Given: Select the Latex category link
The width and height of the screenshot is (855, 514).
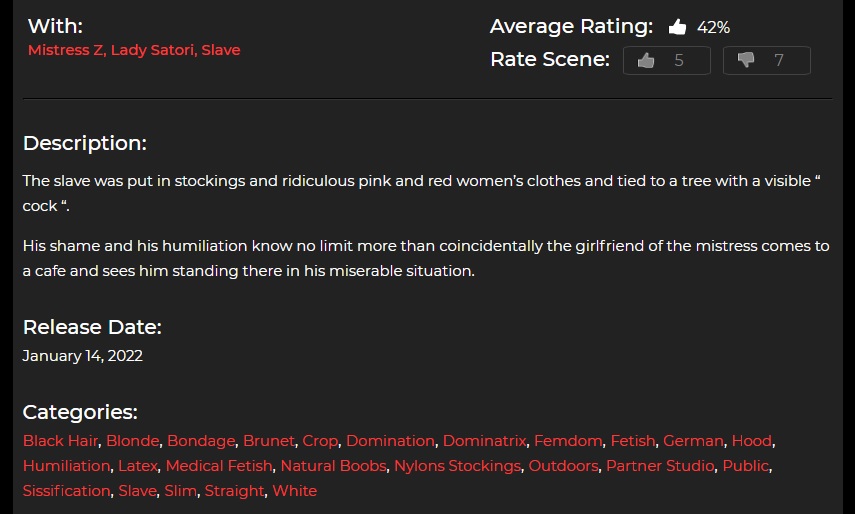Looking at the screenshot, I should click(x=137, y=465).
